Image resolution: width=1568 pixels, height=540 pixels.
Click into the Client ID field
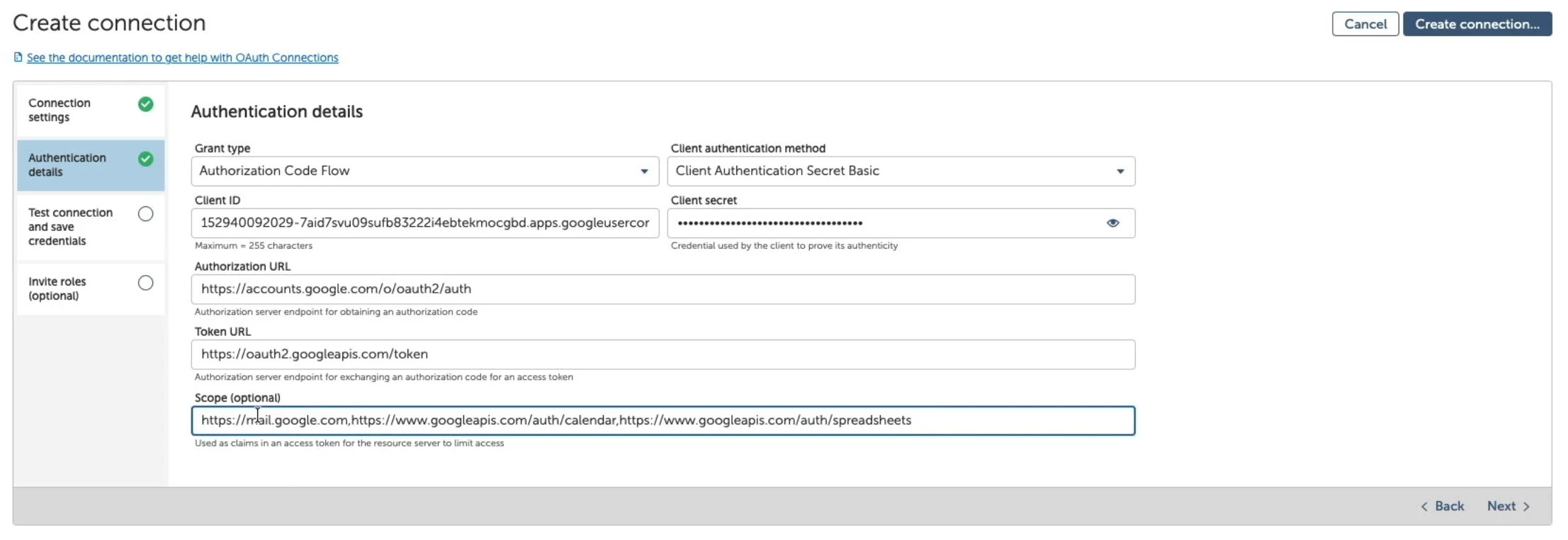point(424,223)
